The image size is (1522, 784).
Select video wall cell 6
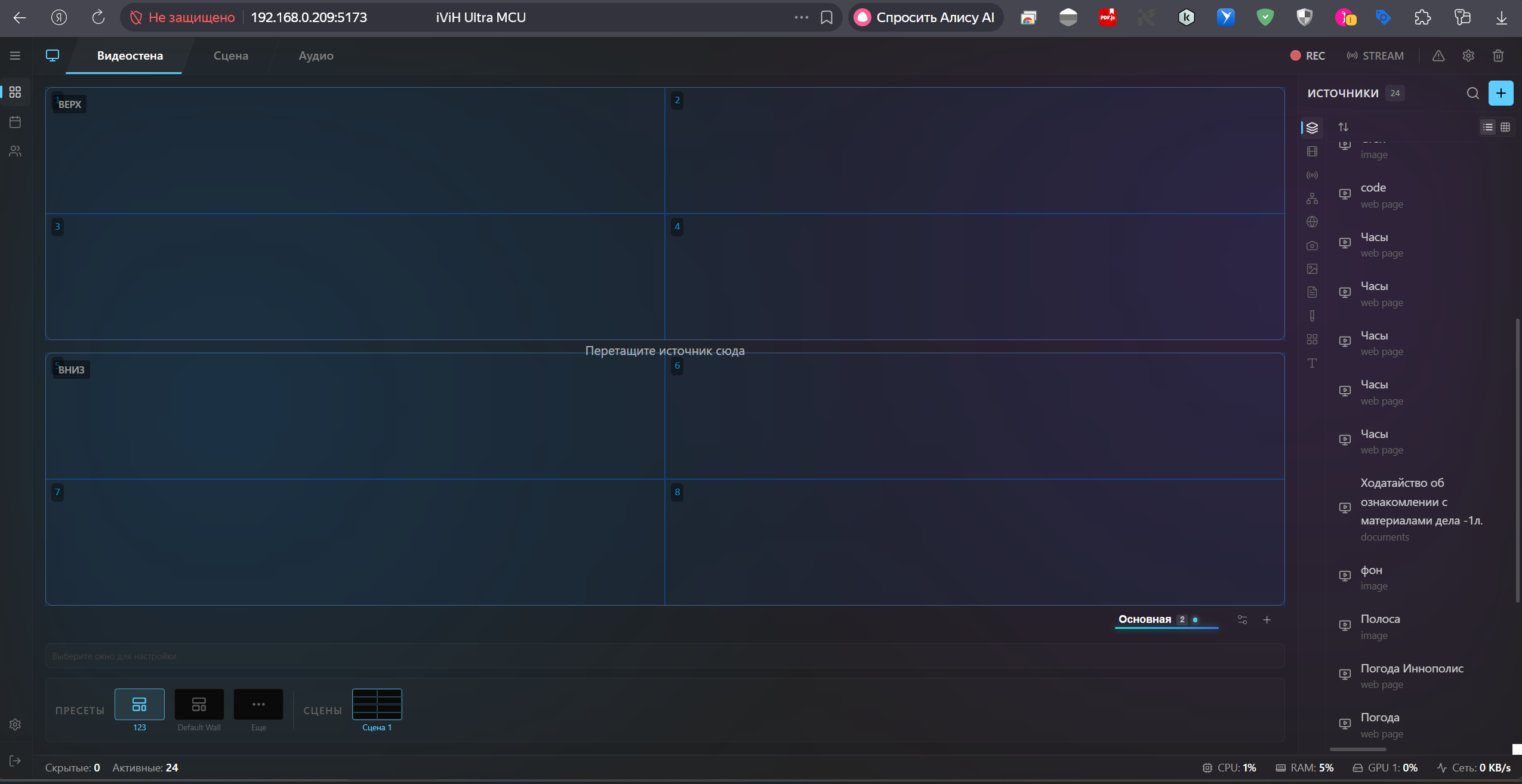click(x=974, y=416)
